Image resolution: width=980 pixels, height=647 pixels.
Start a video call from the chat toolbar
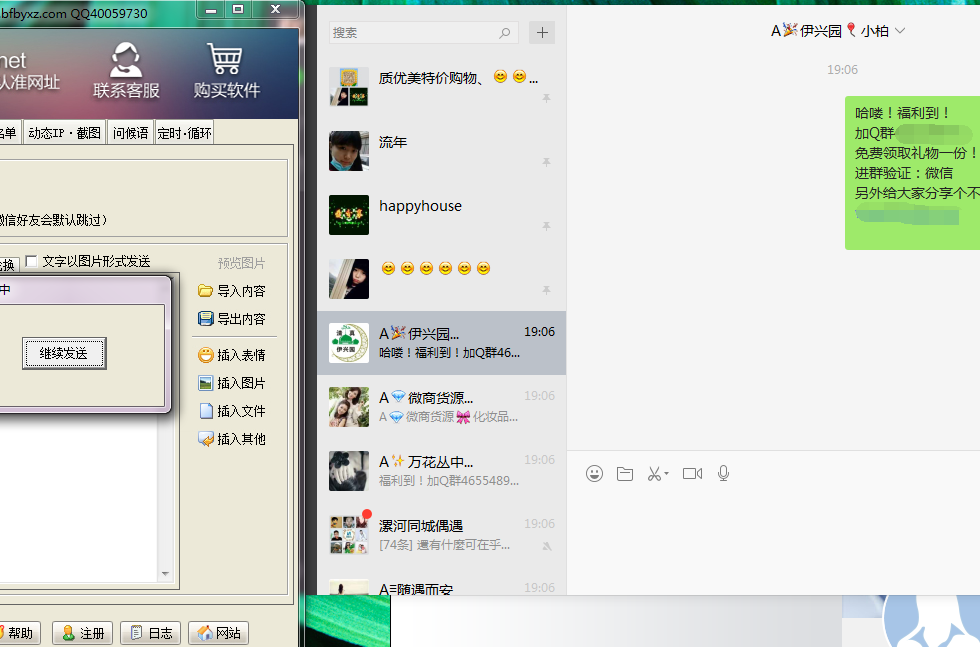(691, 473)
